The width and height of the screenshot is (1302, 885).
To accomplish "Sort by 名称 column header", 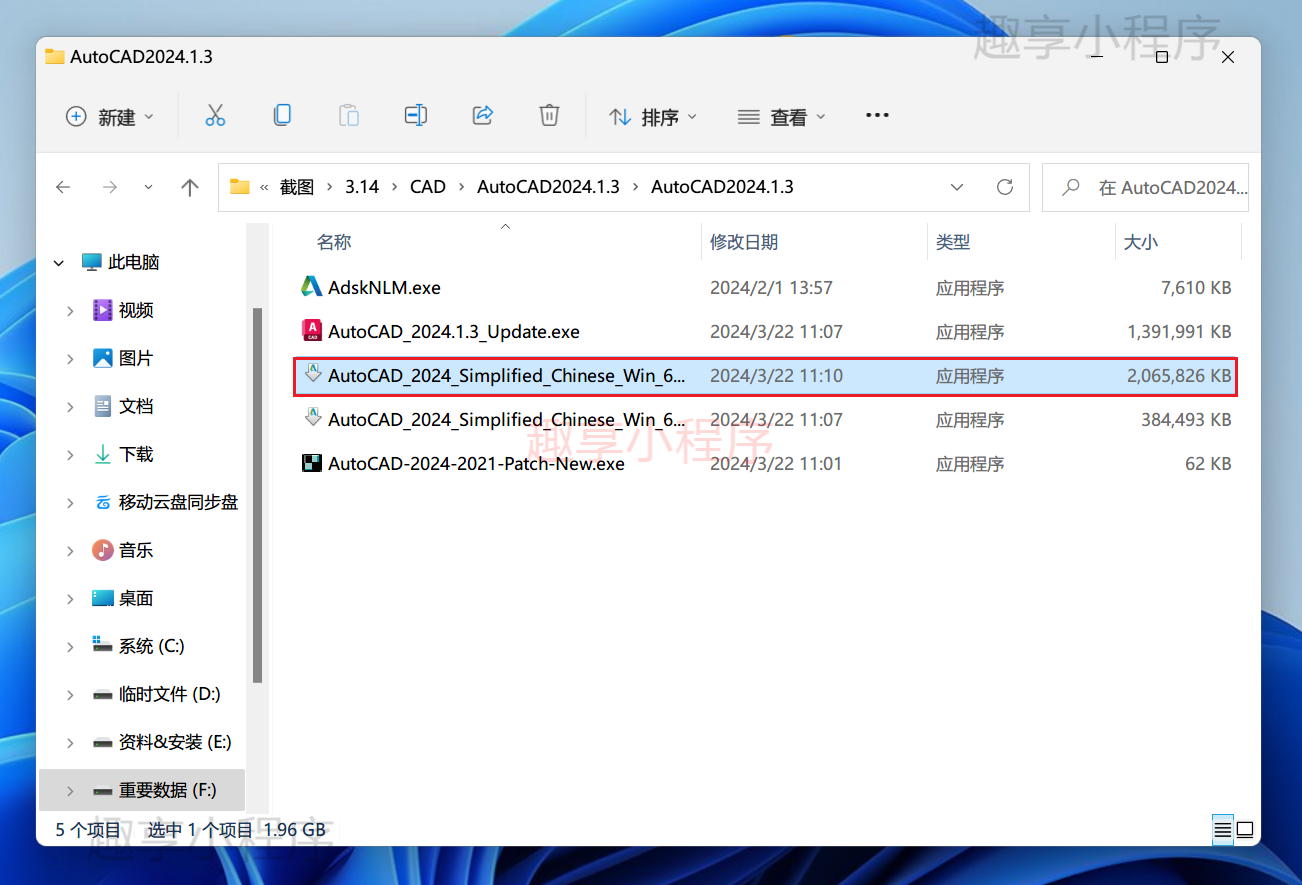I will tap(334, 242).
